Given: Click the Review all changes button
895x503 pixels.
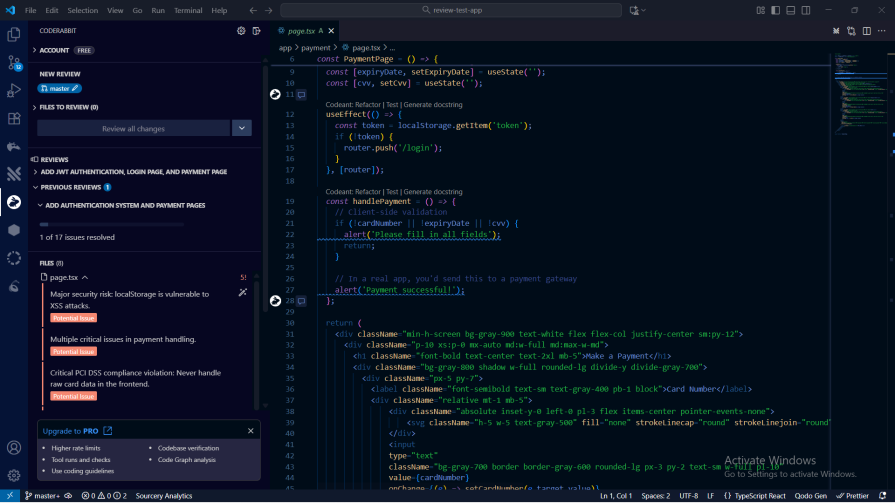Looking at the screenshot, I should 133,128.
